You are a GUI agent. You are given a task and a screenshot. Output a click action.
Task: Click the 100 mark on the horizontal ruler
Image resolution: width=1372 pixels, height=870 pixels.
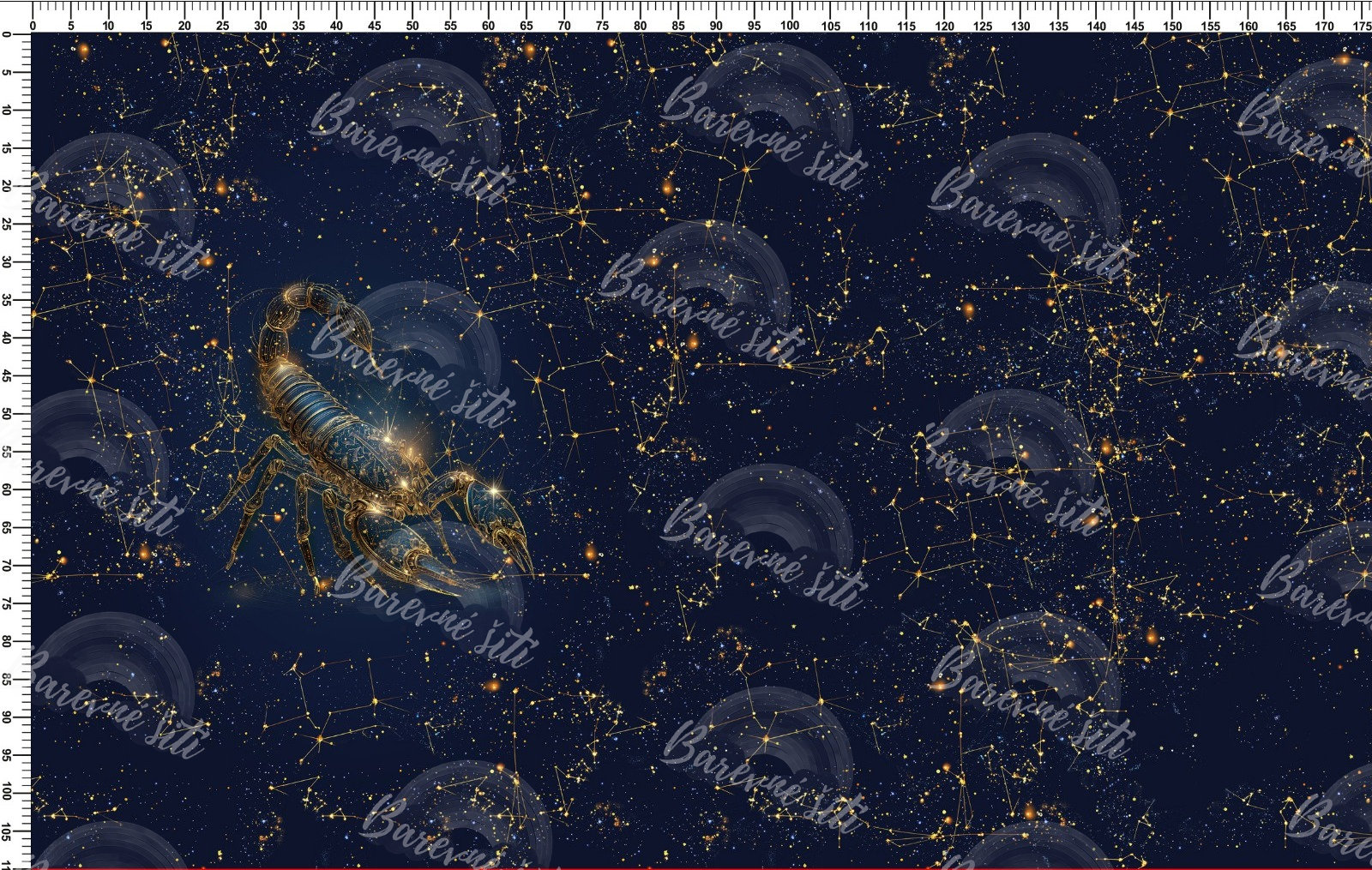click(x=790, y=25)
